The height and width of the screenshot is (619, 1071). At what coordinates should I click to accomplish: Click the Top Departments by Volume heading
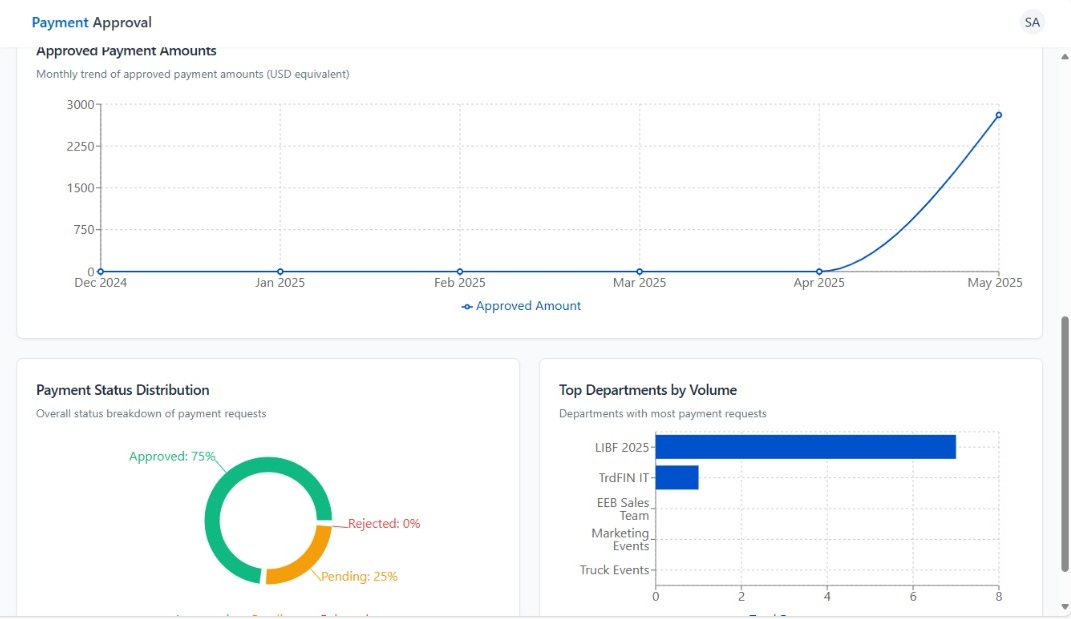pos(647,390)
